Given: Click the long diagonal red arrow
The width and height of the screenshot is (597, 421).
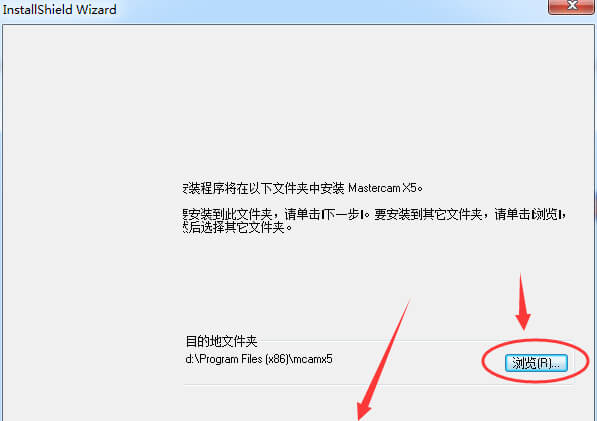Looking at the screenshot, I should point(383,360).
